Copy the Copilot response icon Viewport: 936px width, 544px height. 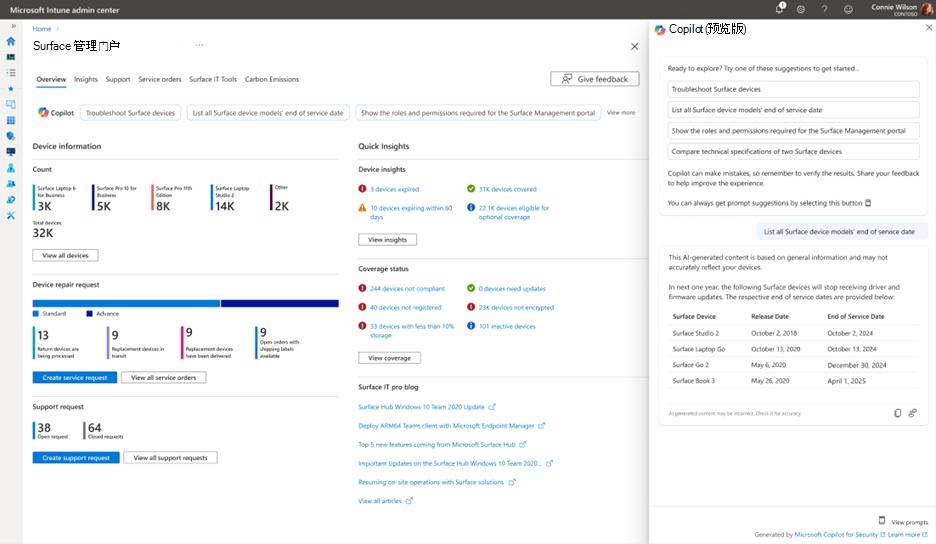point(897,413)
